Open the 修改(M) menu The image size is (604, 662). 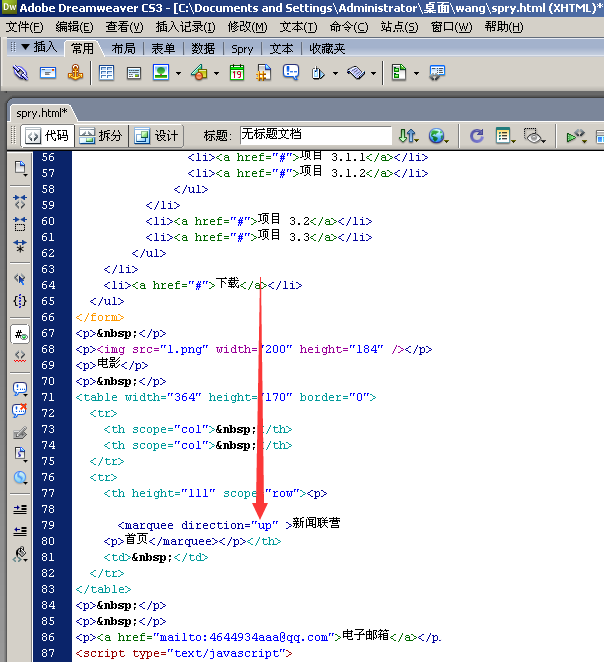(247, 27)
